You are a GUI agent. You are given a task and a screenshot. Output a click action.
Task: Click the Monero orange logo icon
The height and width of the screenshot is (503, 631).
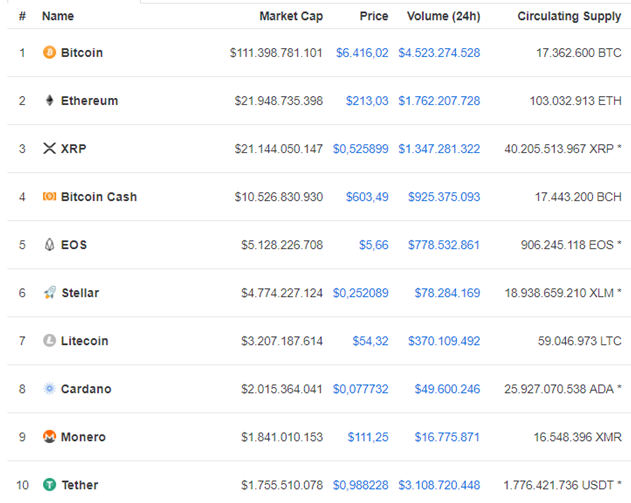49,436
